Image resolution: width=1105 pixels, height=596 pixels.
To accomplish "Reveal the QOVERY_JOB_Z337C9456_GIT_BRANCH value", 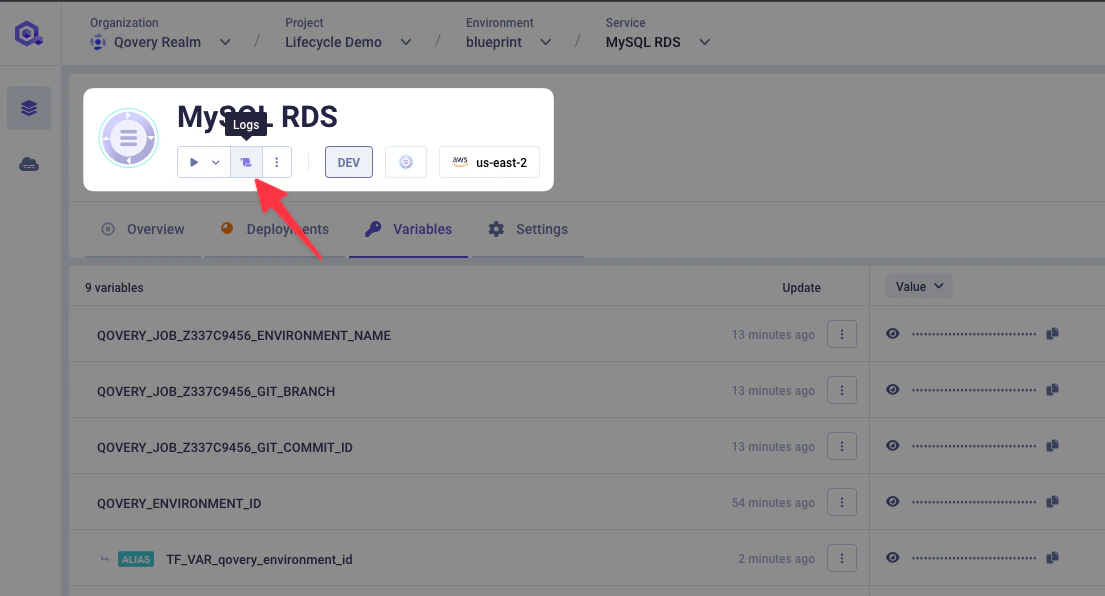I will [x=892, y=389].
